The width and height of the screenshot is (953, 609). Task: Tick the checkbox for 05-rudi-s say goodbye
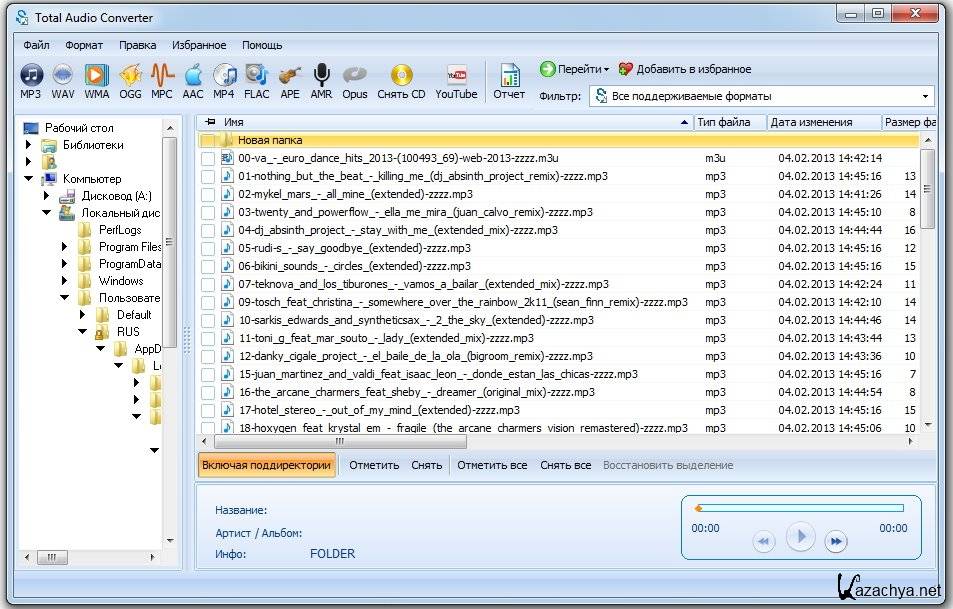pos(208,248)
